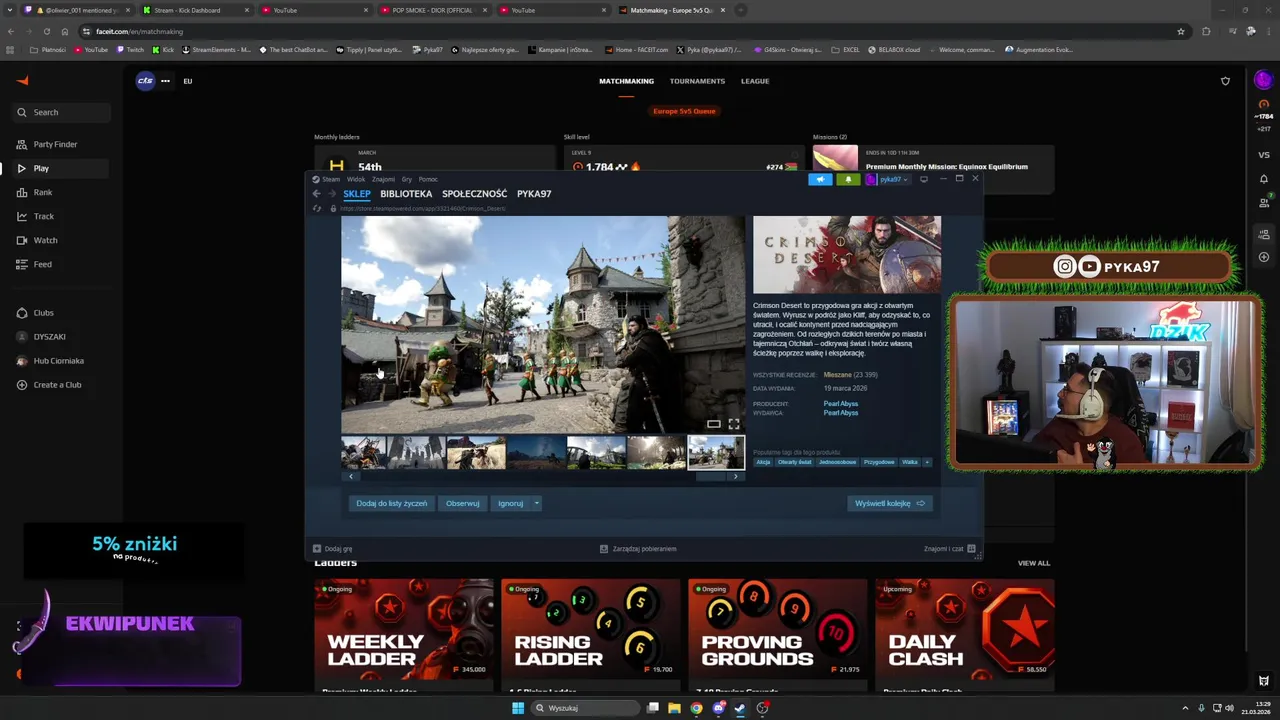Show hidden system tray icons chevron
The height and width of the screenshot is (720, 1280).
tap(1185, 708)
